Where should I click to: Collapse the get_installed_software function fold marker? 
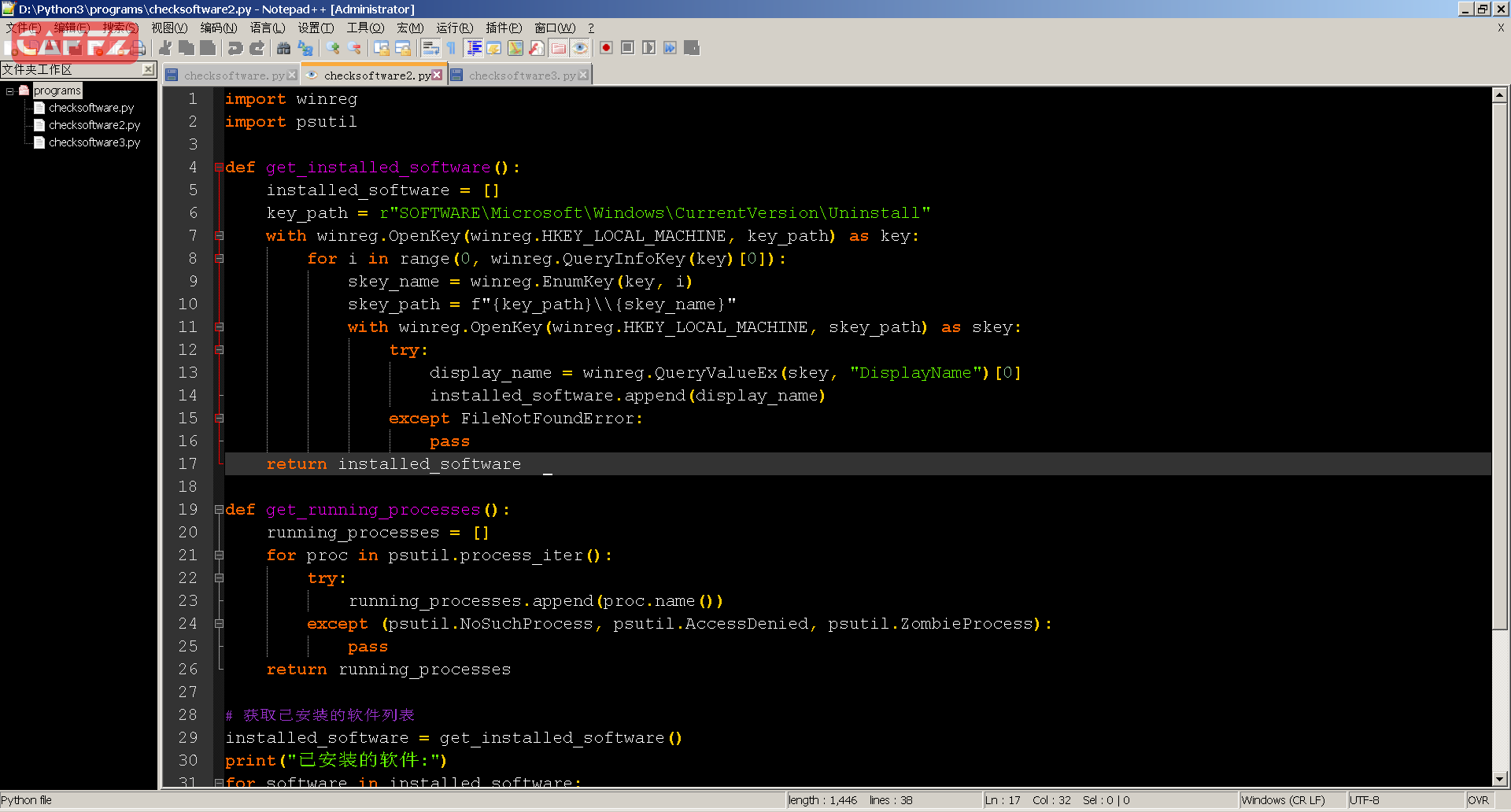click(219, 168)
